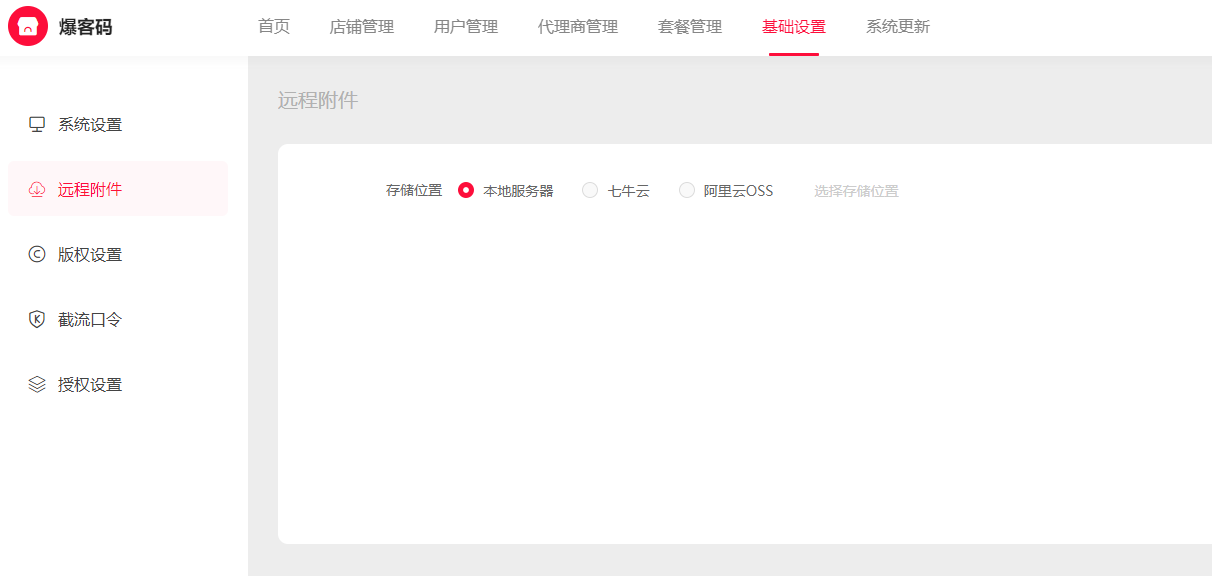Open the 店铺管理 tab
The image size is (1212, 576).
[362, 27]
